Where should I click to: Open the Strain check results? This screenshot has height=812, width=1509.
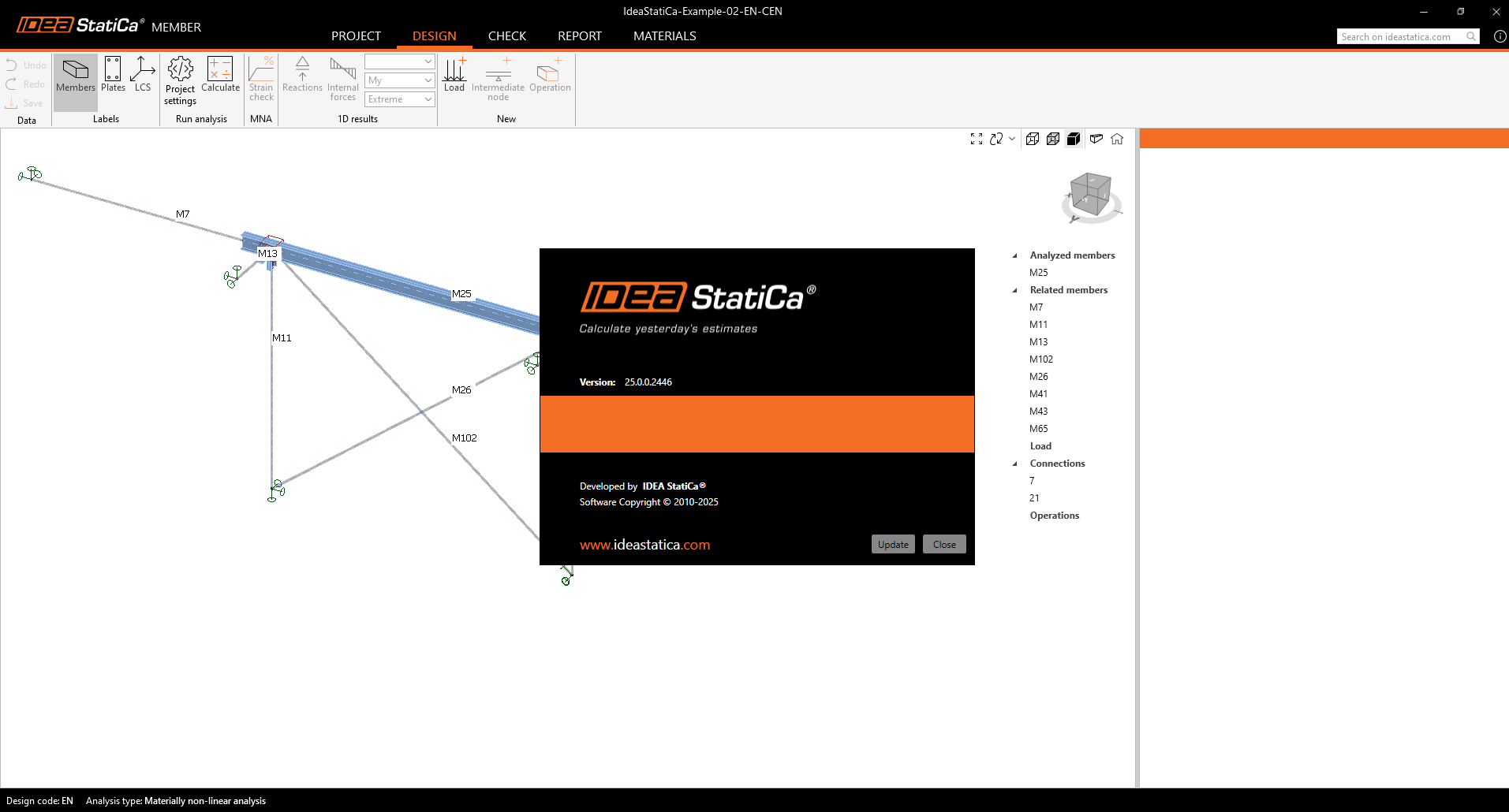click(x=261, y=80)
